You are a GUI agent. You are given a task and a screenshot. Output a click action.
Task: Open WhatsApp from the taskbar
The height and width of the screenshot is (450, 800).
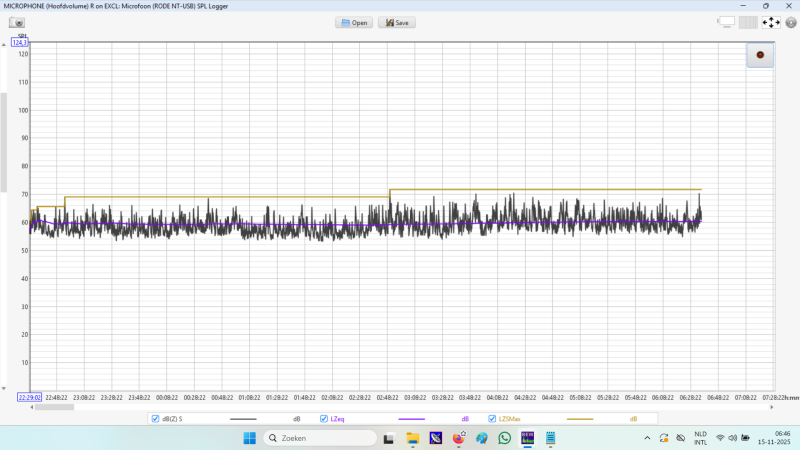coord(504,438)
